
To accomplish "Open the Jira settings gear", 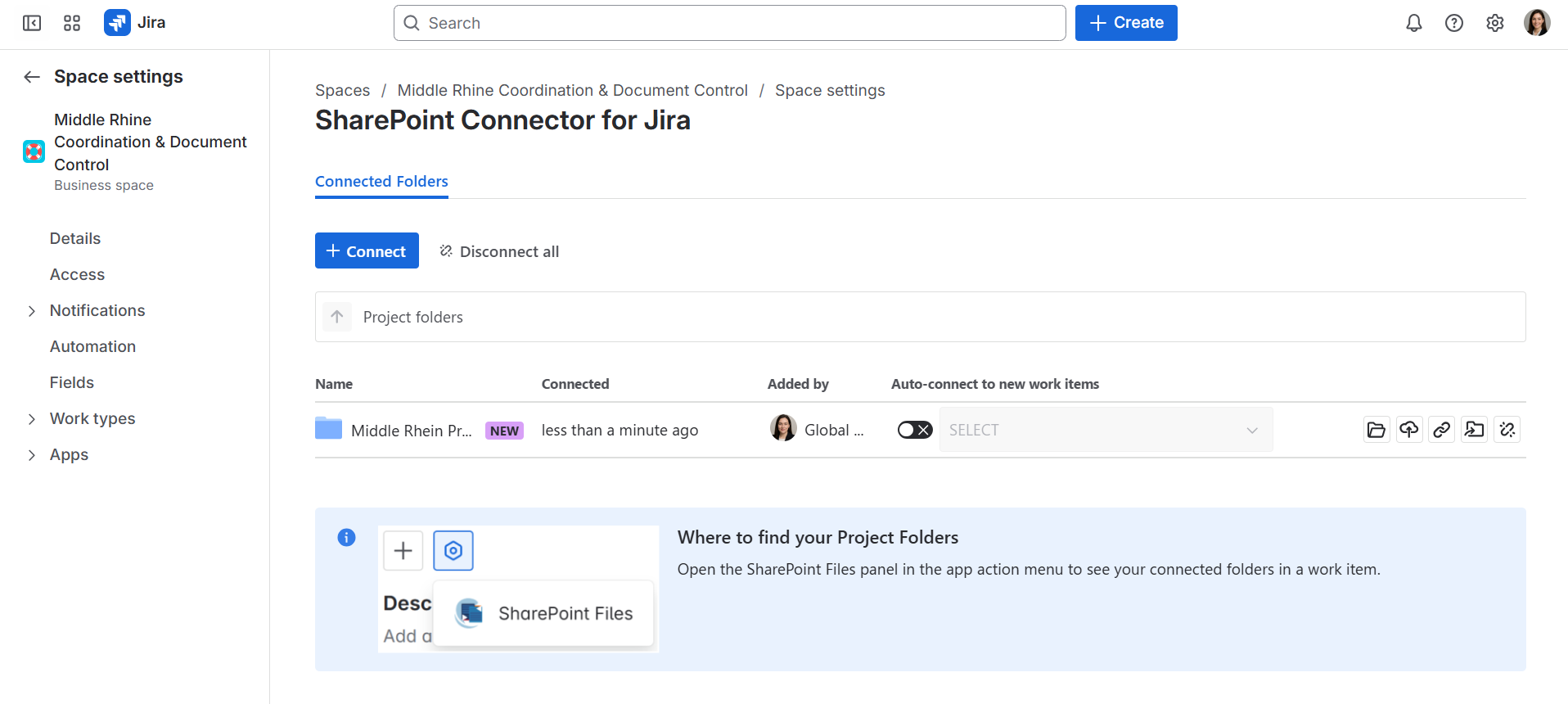I will pos(1494,23).
